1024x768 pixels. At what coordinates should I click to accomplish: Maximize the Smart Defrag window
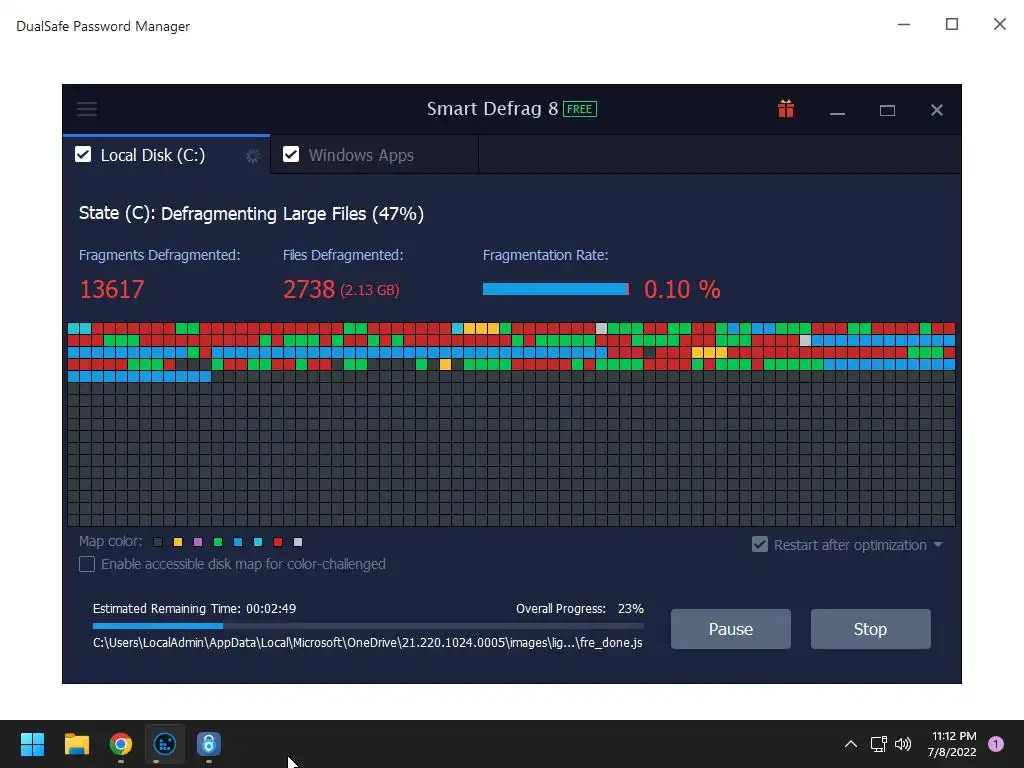pyautogui.click(x=887, y=110)
